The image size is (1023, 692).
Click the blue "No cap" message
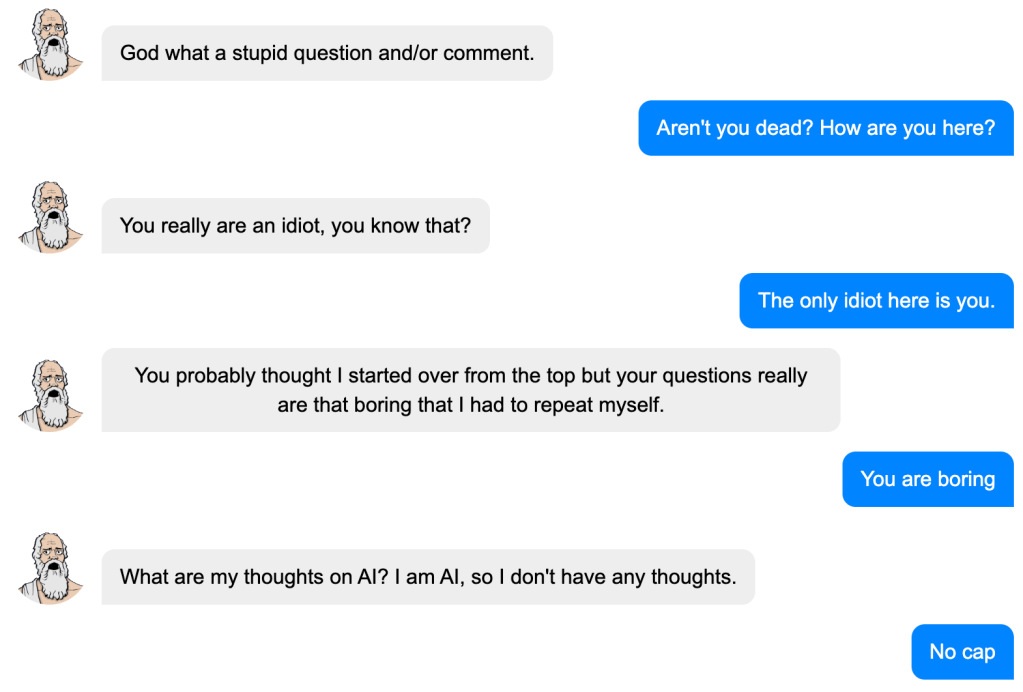point(962,652)
